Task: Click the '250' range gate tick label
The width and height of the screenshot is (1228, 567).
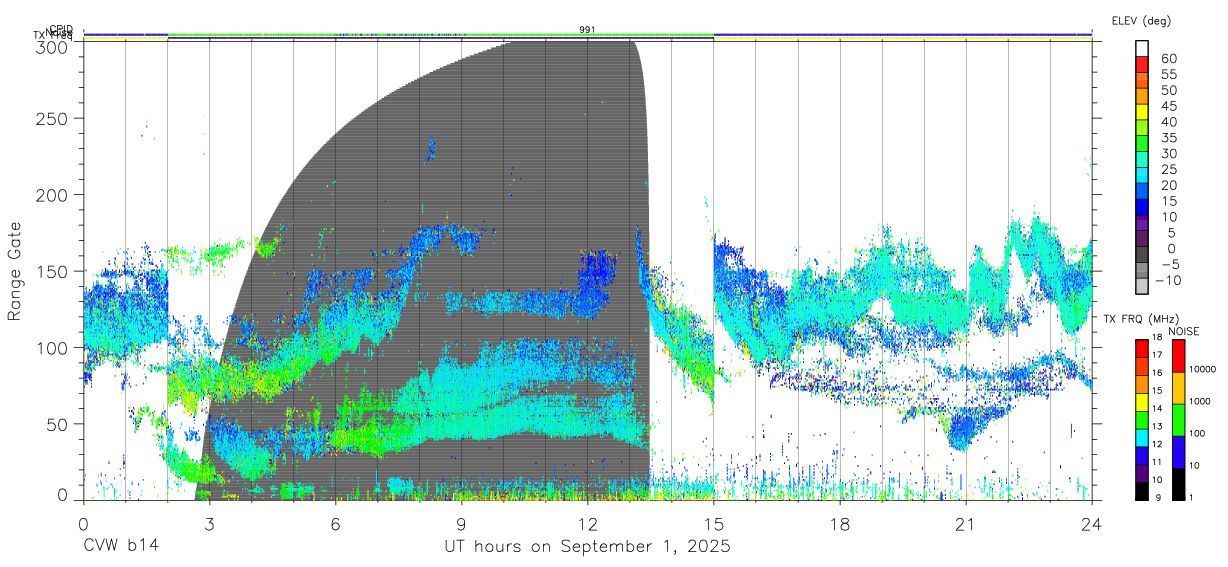Action: click(52, 118)
